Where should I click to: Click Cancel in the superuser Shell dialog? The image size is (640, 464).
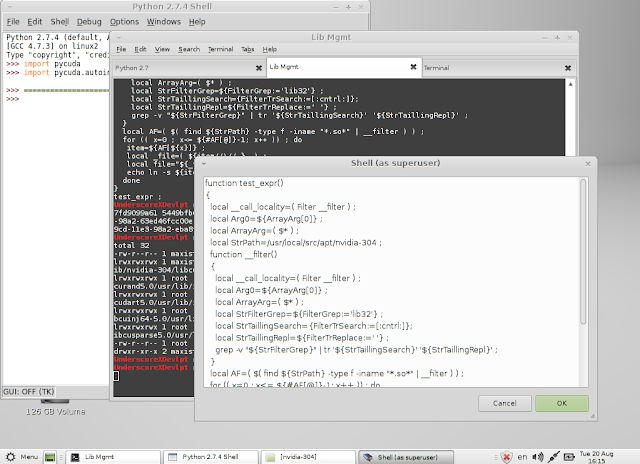(504, 403)
